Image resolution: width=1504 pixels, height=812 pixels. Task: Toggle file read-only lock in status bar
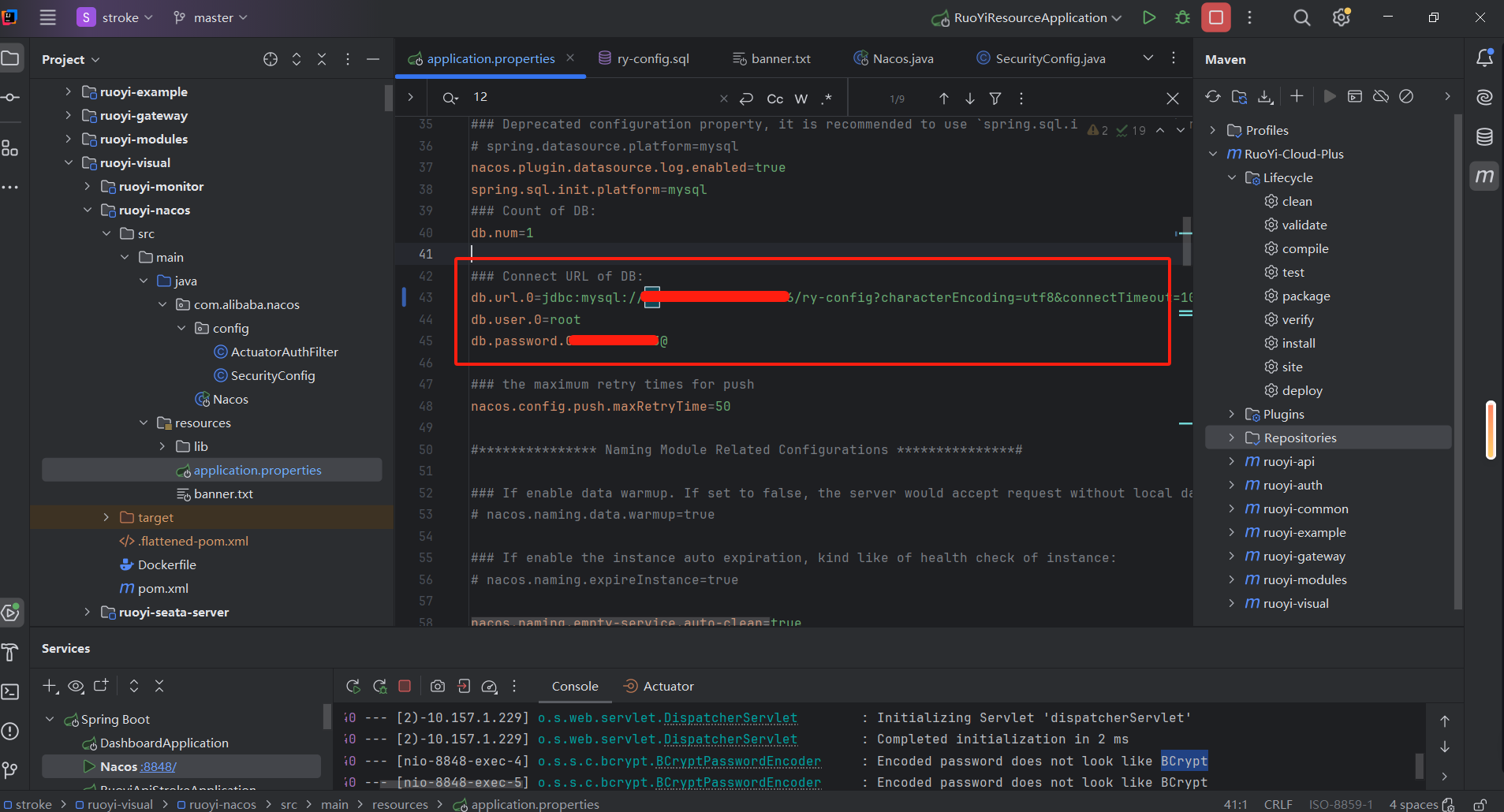click(1480, 804)
